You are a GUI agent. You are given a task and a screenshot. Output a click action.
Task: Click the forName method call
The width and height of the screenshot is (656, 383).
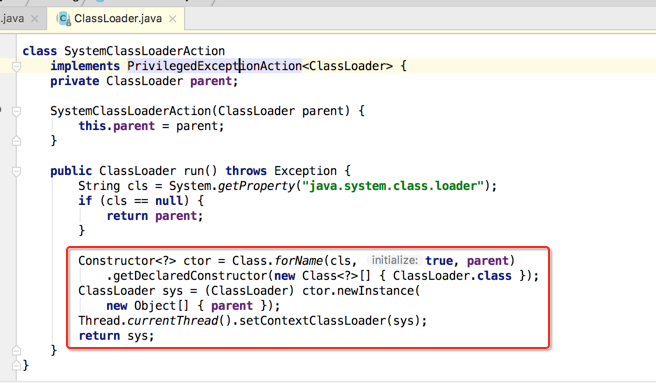(x=299, y=261)
